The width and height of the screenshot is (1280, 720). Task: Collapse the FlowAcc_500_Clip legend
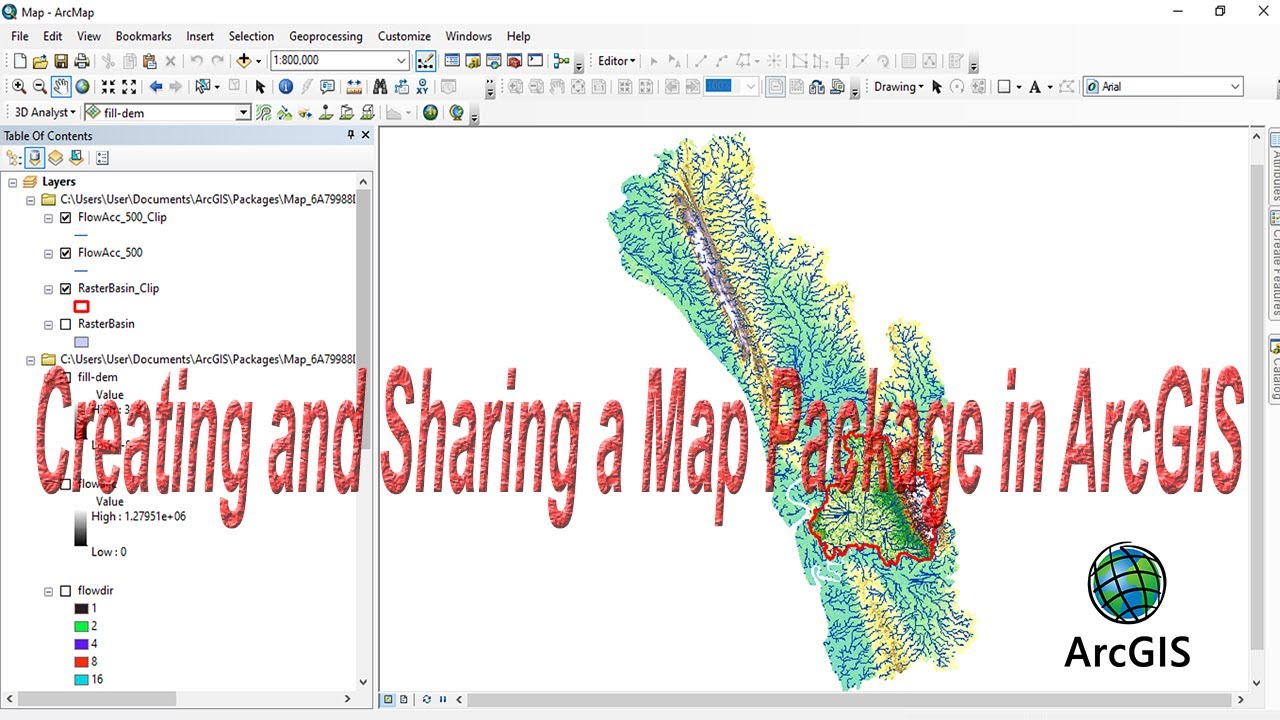pos(48,218)
